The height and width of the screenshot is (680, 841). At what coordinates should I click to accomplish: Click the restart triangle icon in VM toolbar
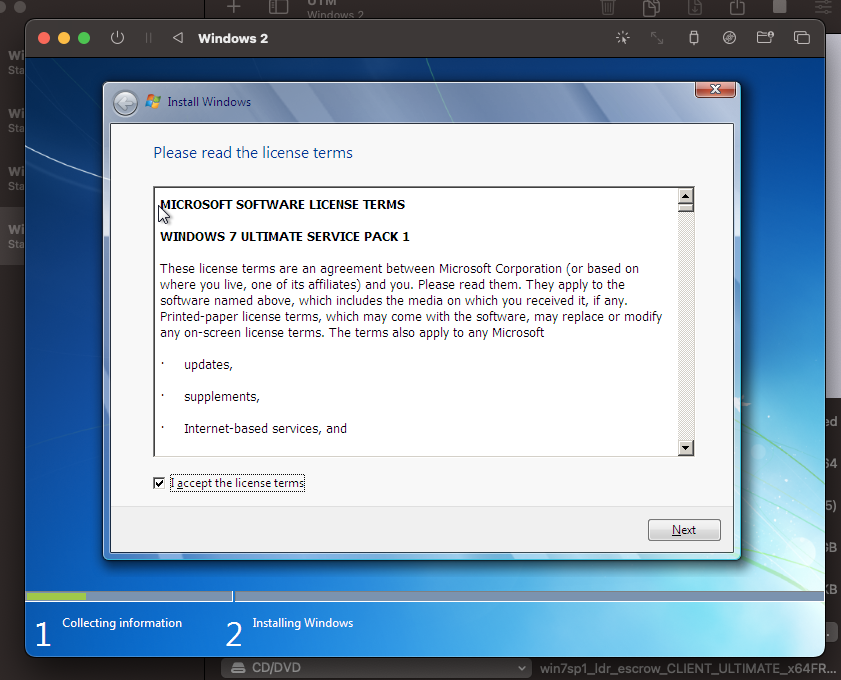point(178,38)
